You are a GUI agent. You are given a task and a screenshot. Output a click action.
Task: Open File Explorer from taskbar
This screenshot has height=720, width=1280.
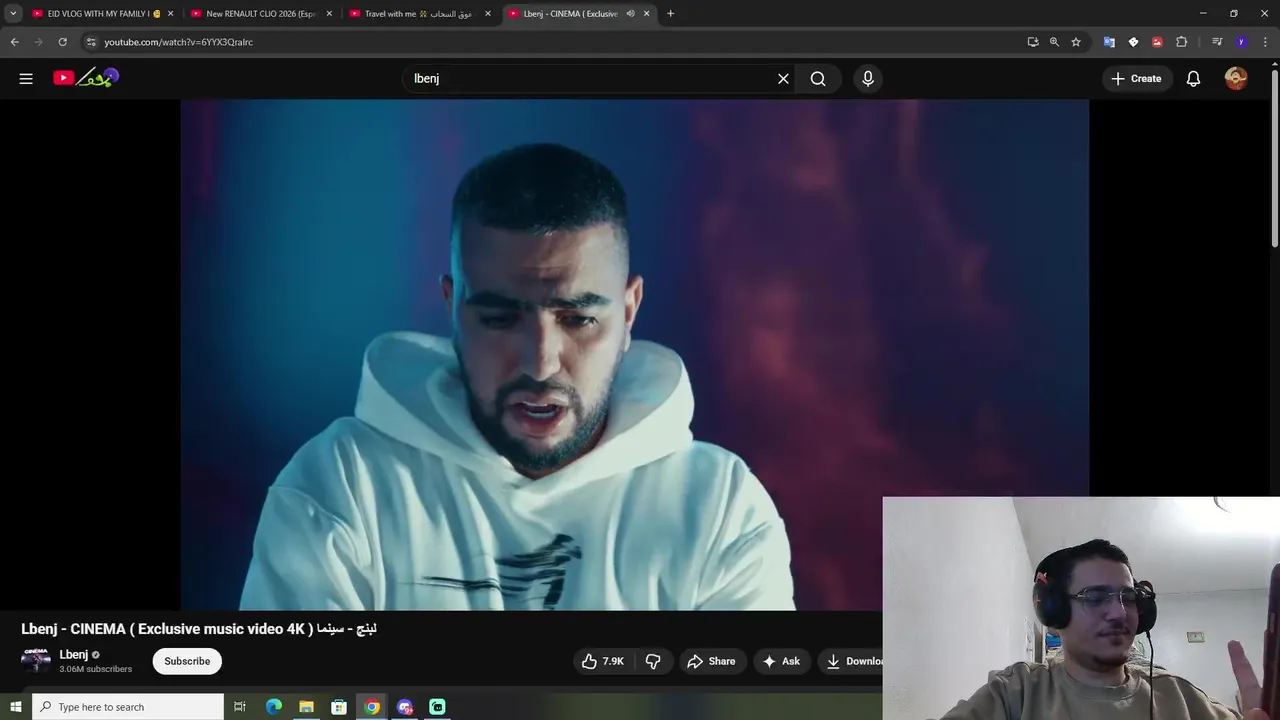click(x=306, y=707)
